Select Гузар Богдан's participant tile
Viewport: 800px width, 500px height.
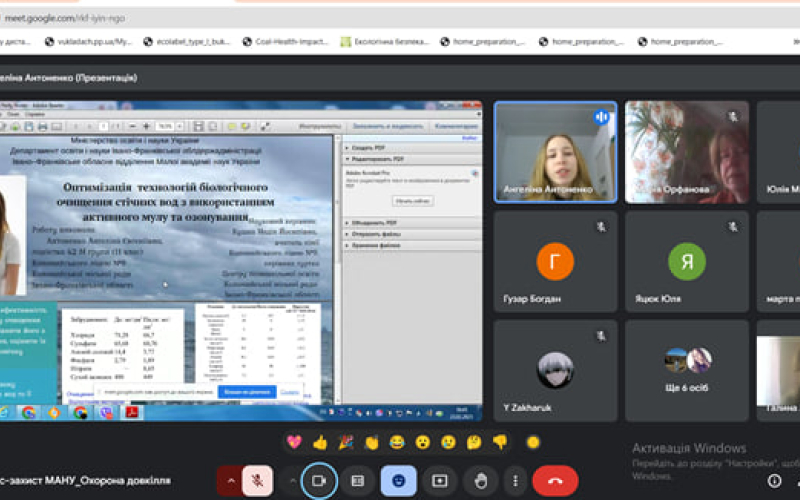(x=555, y=261)
